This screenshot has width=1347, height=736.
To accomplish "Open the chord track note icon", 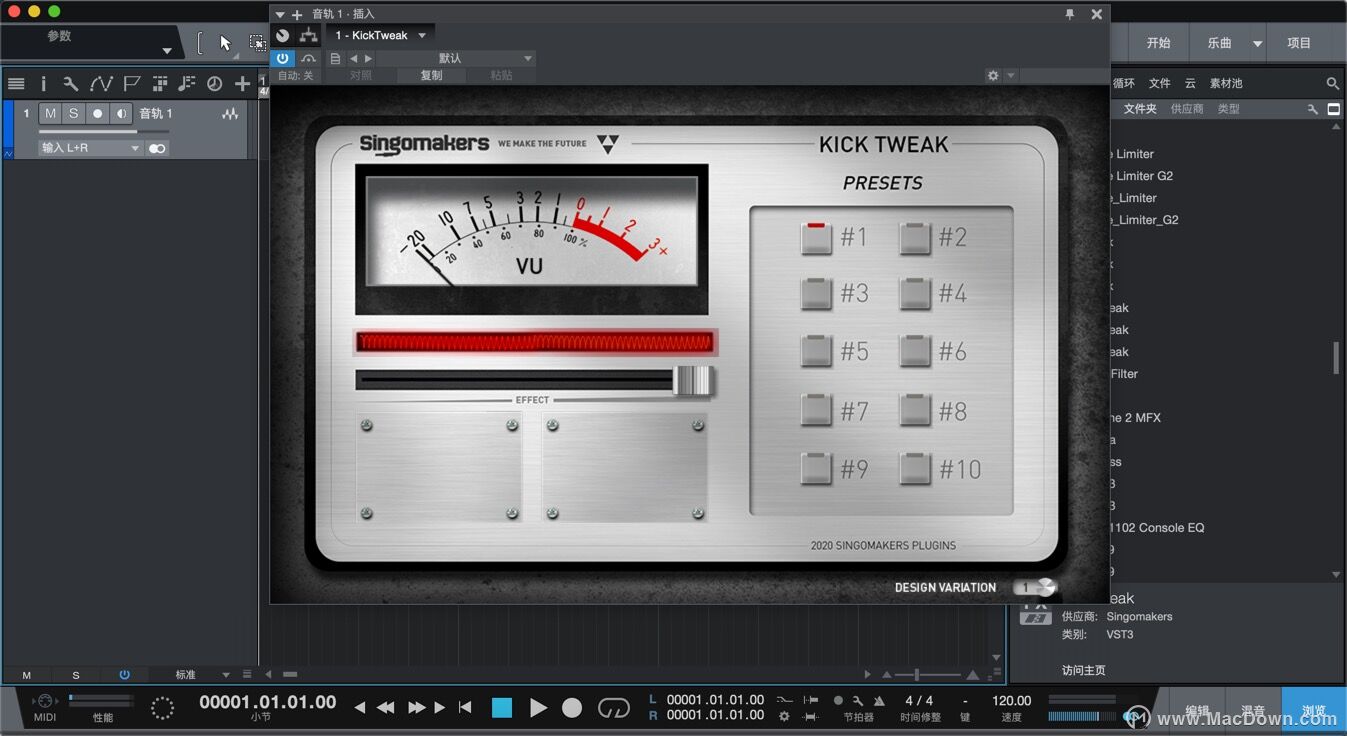I will (186, 84).
